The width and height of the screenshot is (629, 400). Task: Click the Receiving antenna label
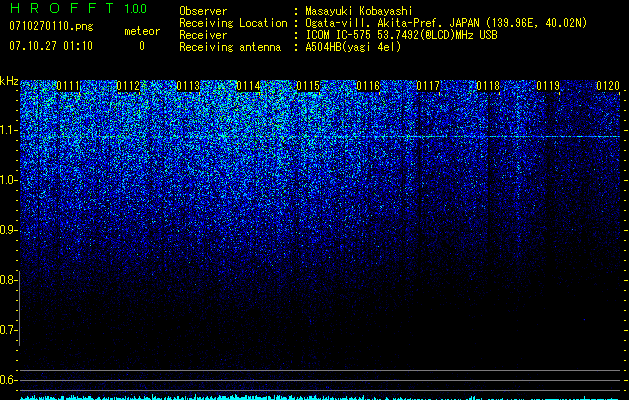(230, 47)
